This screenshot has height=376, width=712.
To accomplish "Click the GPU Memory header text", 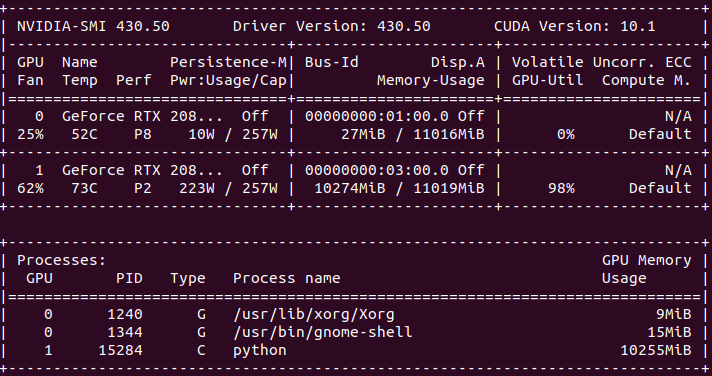I will click(x=647, y=260).
